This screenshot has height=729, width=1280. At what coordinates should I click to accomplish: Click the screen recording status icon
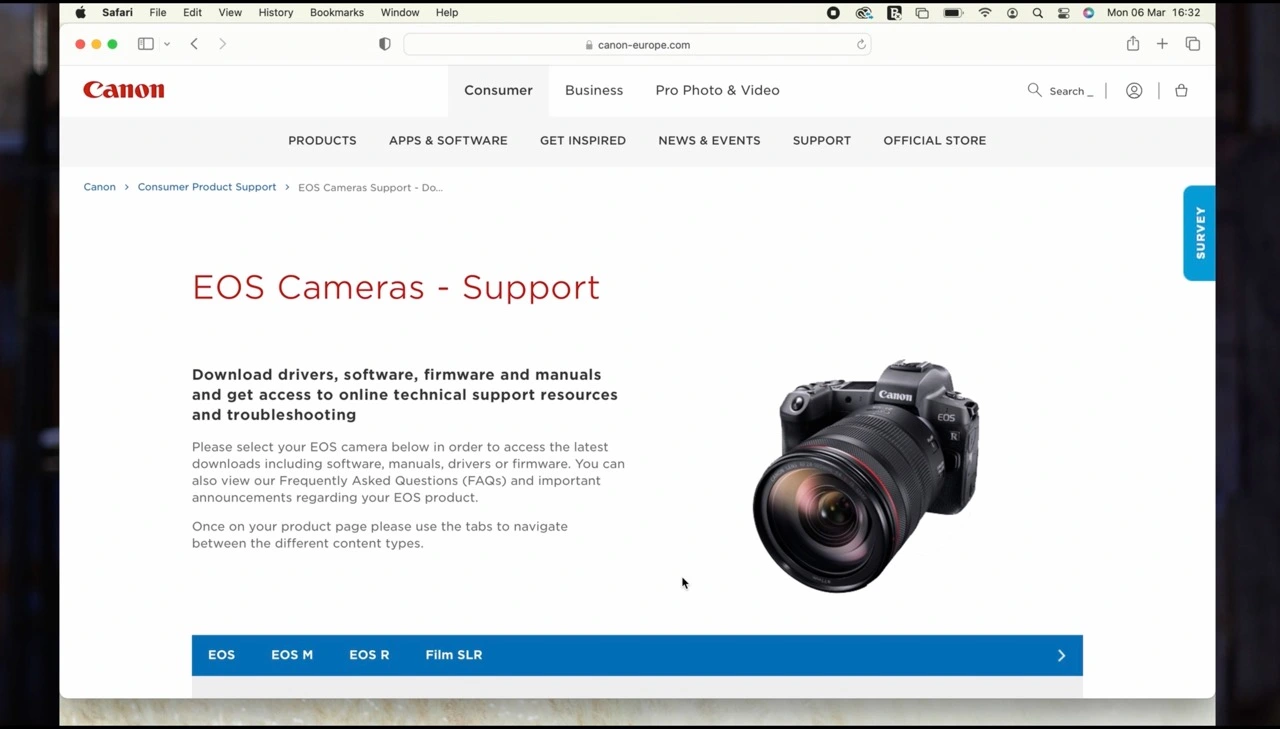point(833,13)
